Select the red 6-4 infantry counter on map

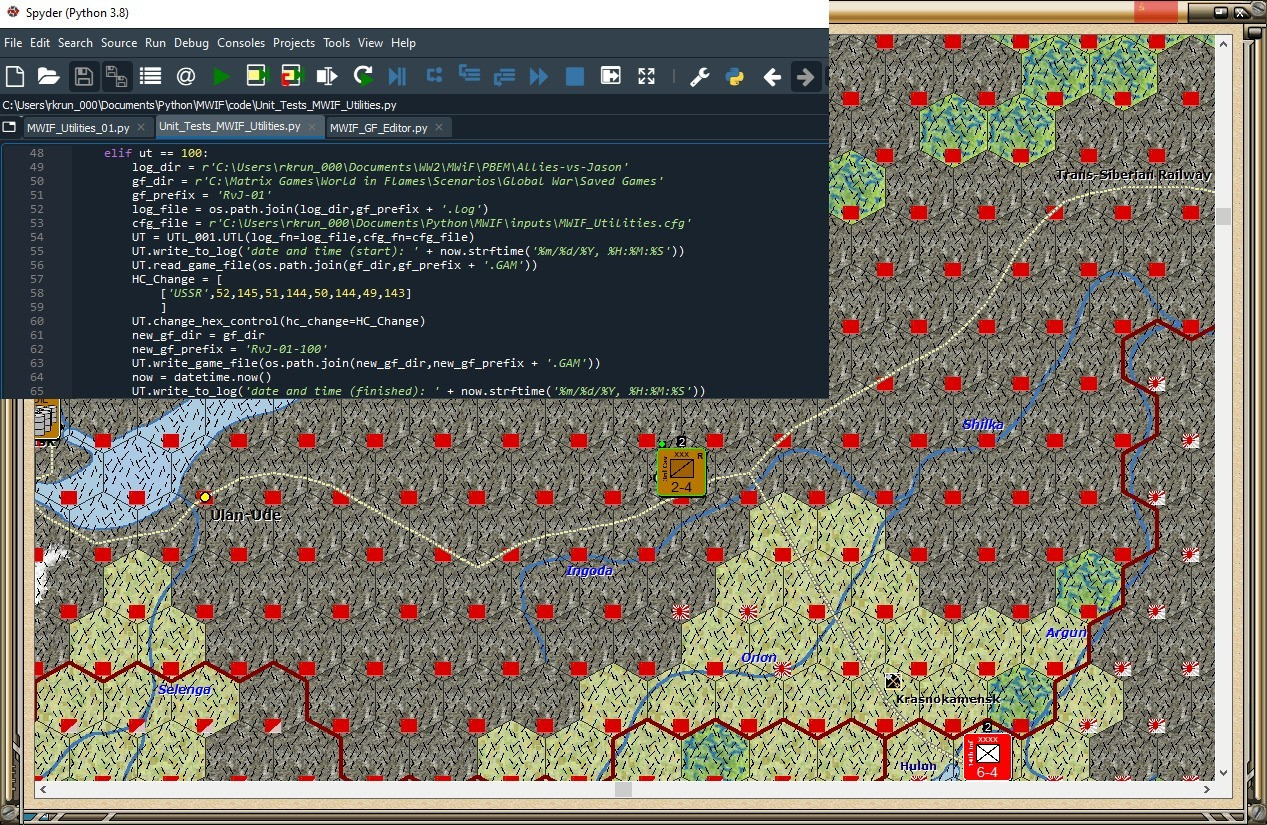coord(987,757)
